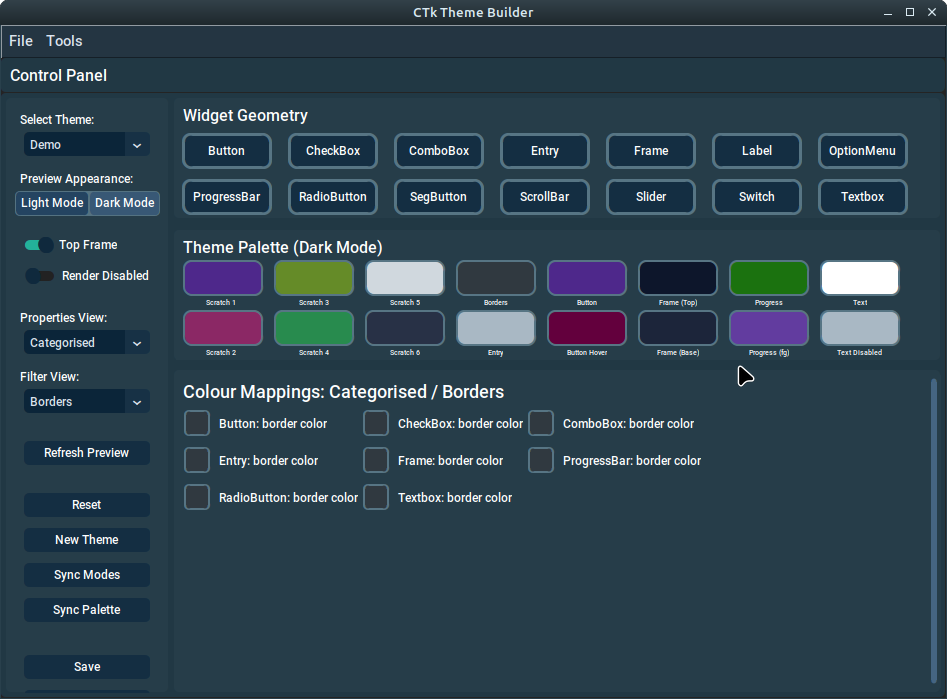
Task: Open the File menu
Action: click(20, 41)
